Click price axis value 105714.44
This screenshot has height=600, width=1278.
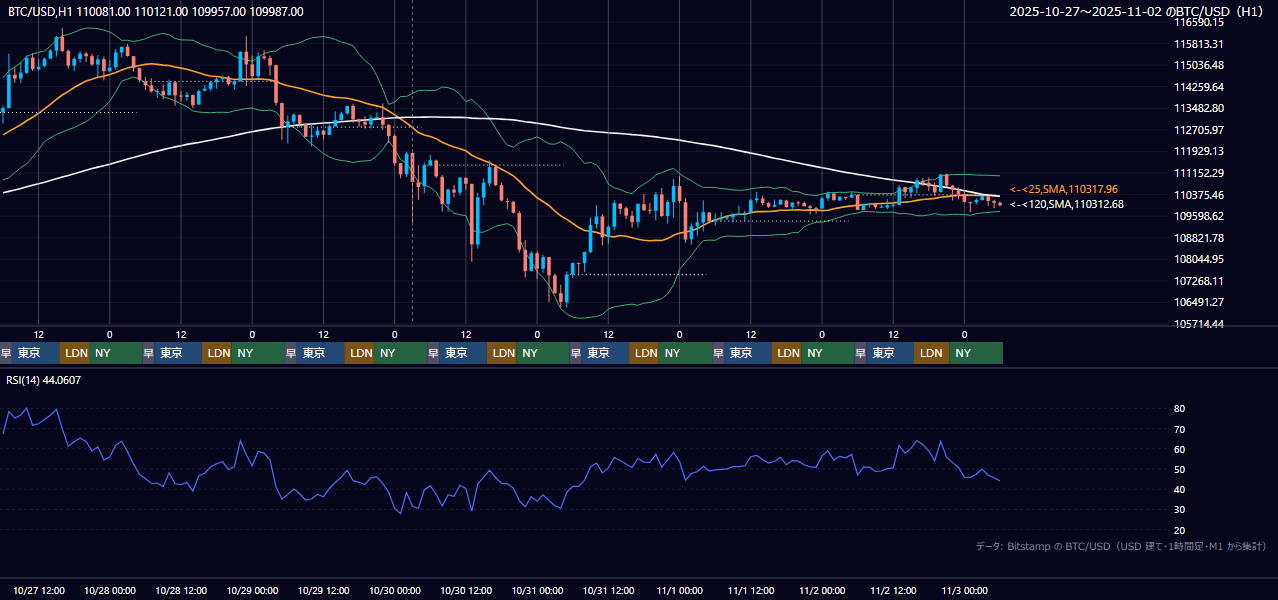[x=1198, y=324]
